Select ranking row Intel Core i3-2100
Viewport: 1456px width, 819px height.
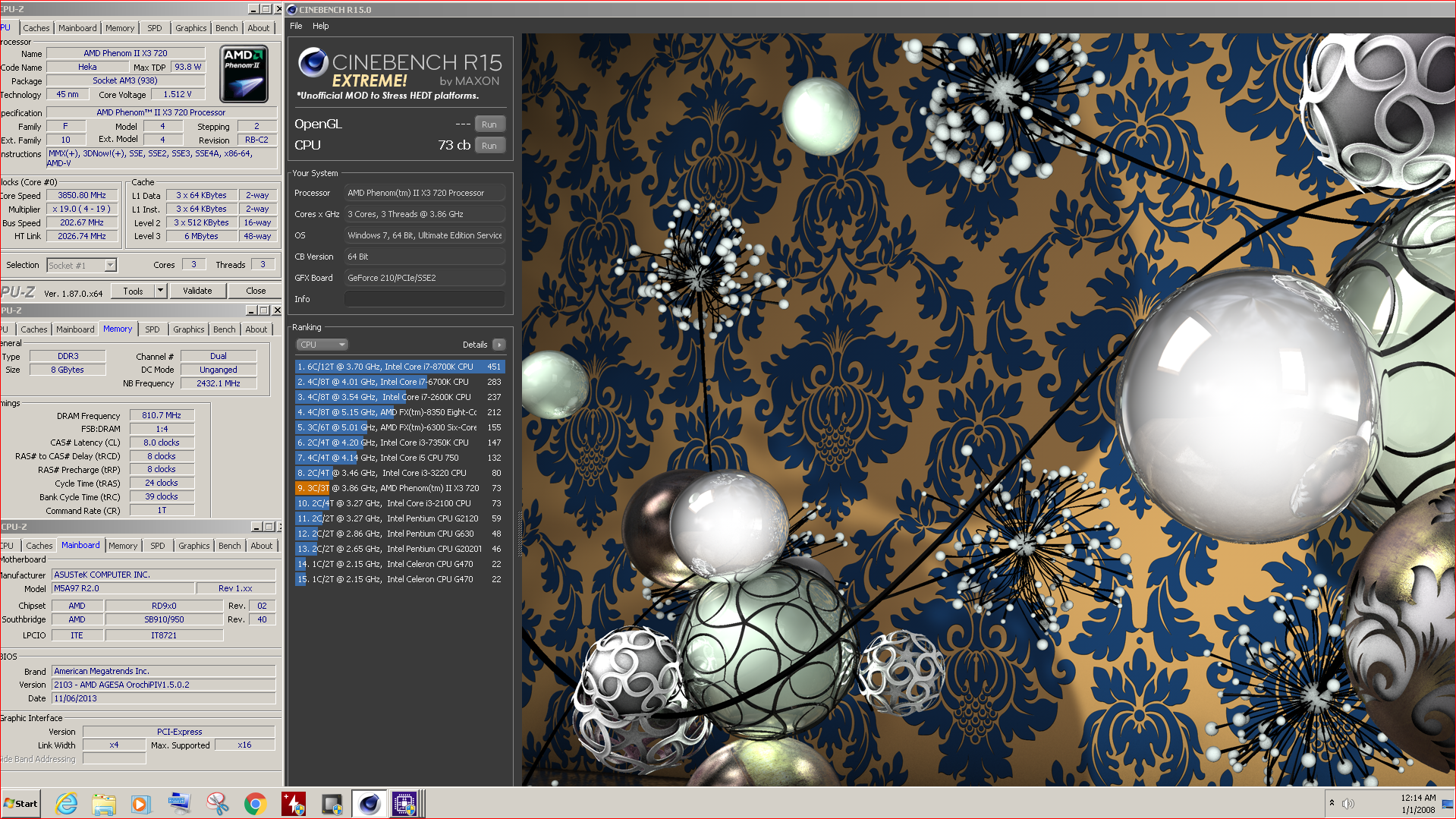pyautogui.click(x=400, y=503)
